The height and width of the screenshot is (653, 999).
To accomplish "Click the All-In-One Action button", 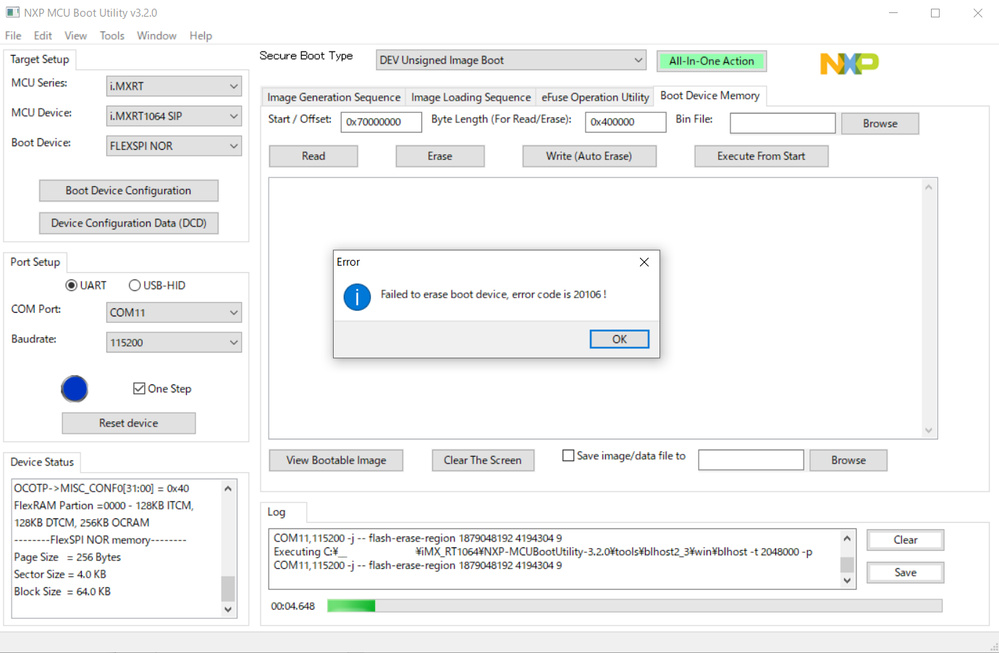I will pos(711,61).
